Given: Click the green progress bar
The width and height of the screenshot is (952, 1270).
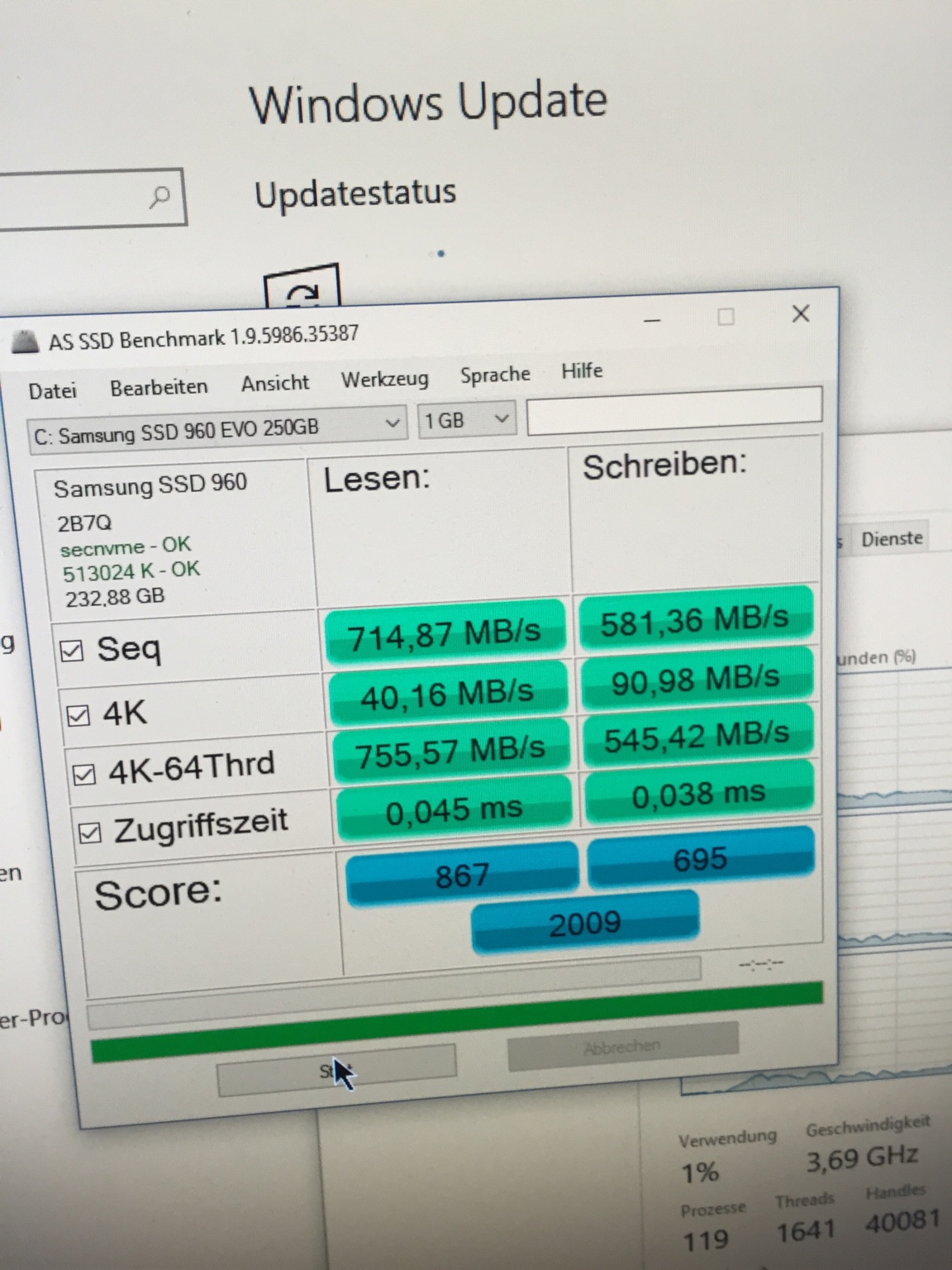Looking at the screenshot, I should (x=457, y=1022).
